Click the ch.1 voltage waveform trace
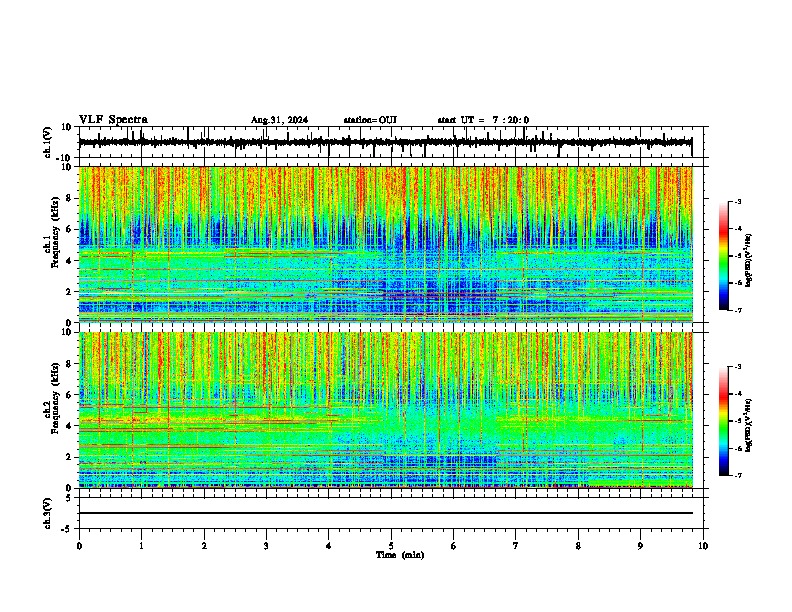This screenshot has width=792, height=612. (385, 142)
